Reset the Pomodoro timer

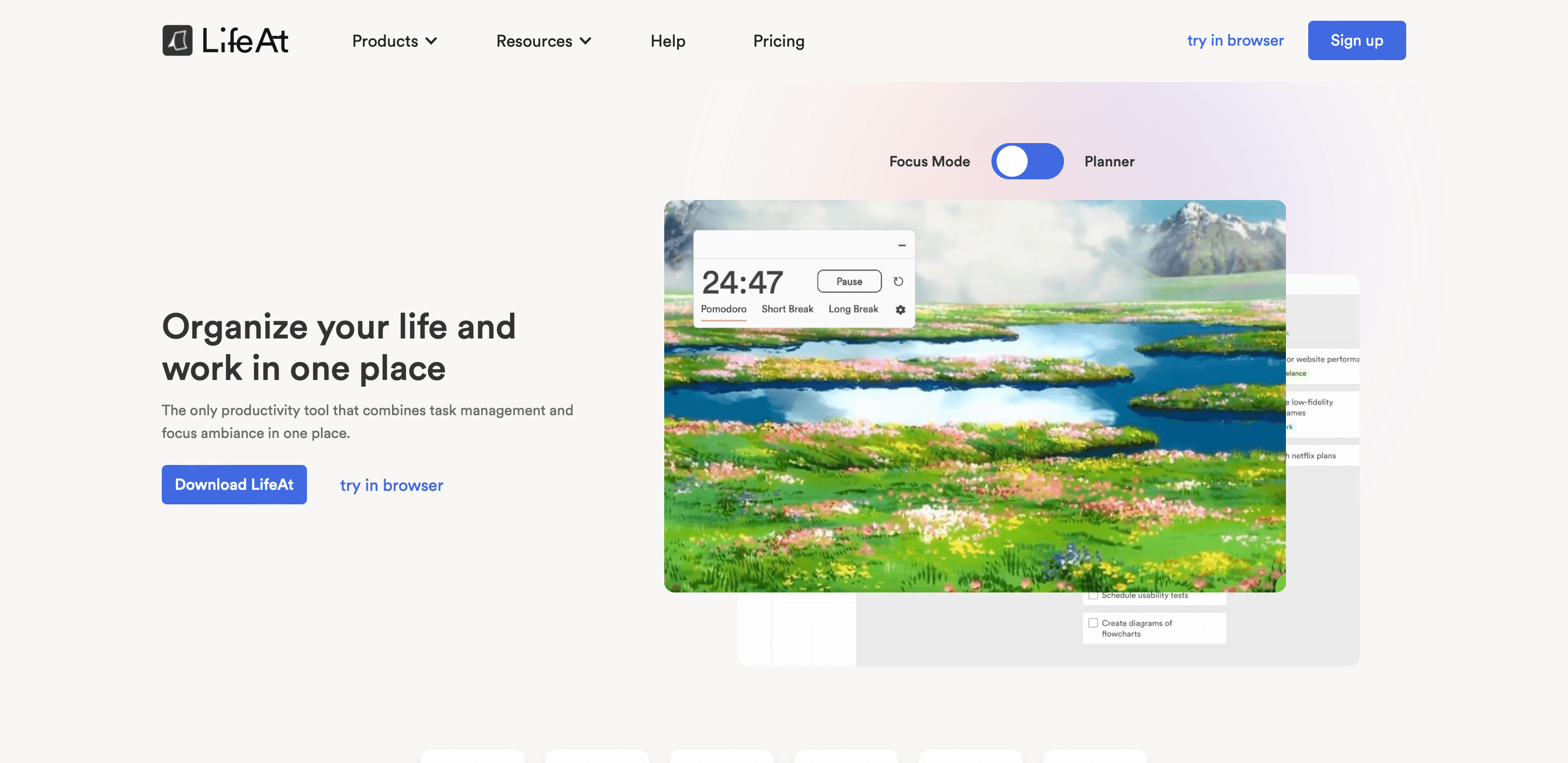pos(898,281)
